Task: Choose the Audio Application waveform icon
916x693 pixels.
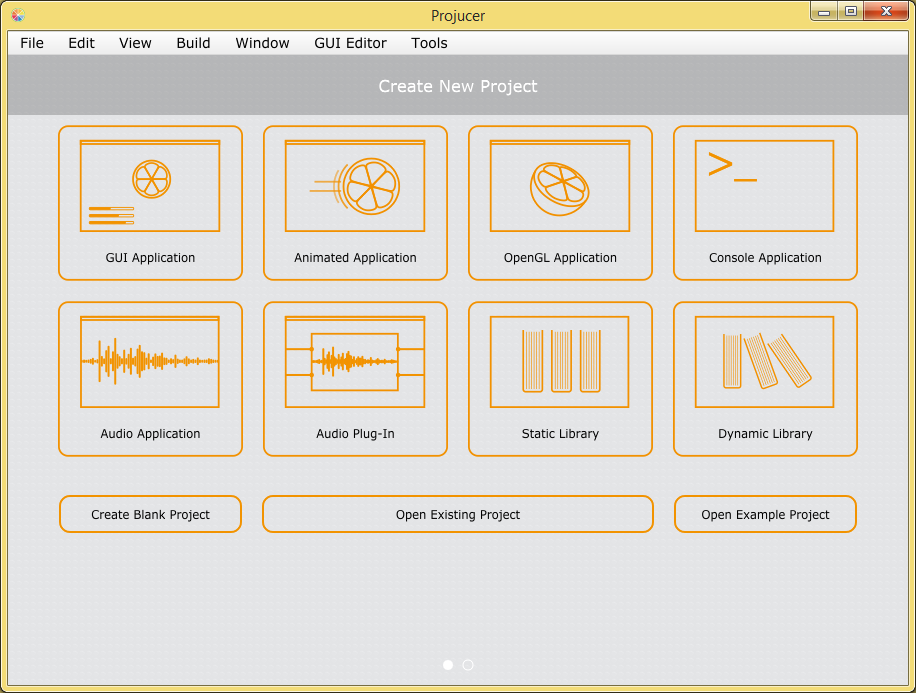Action: click(150, 362)
